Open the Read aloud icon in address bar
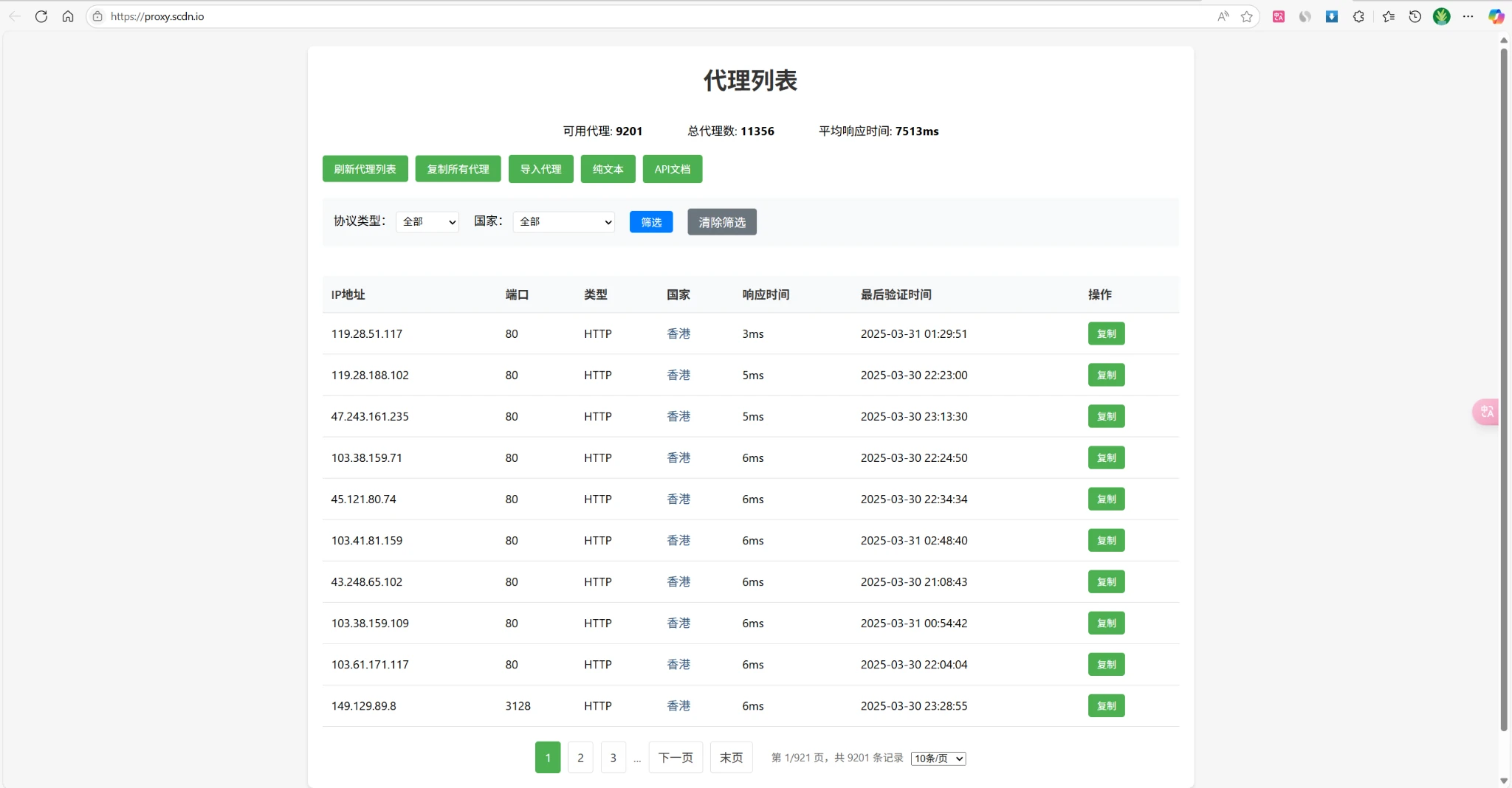The height and width of the screenshot is (788, 1512). [x=1223, y=16]
